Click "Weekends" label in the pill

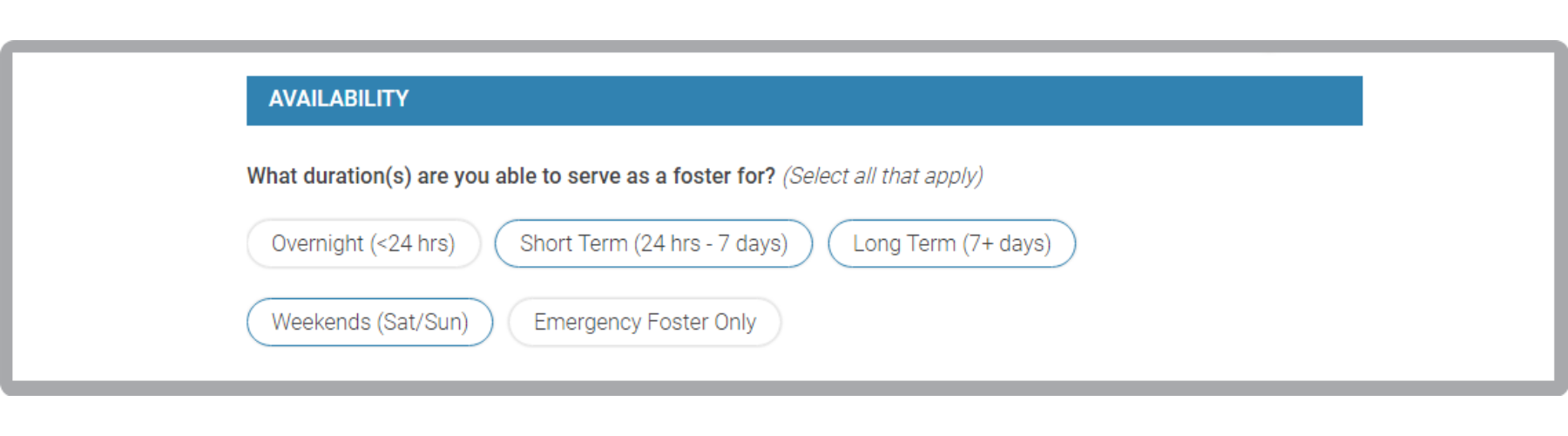[321, 322]
